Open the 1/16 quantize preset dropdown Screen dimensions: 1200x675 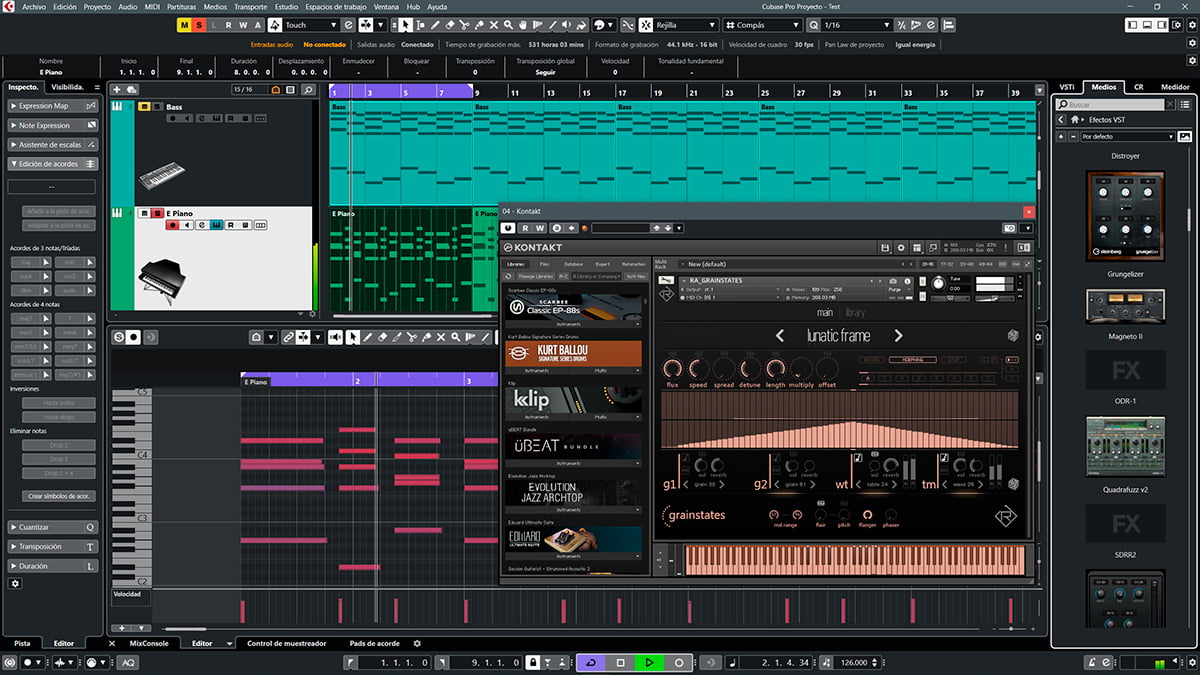856,25
